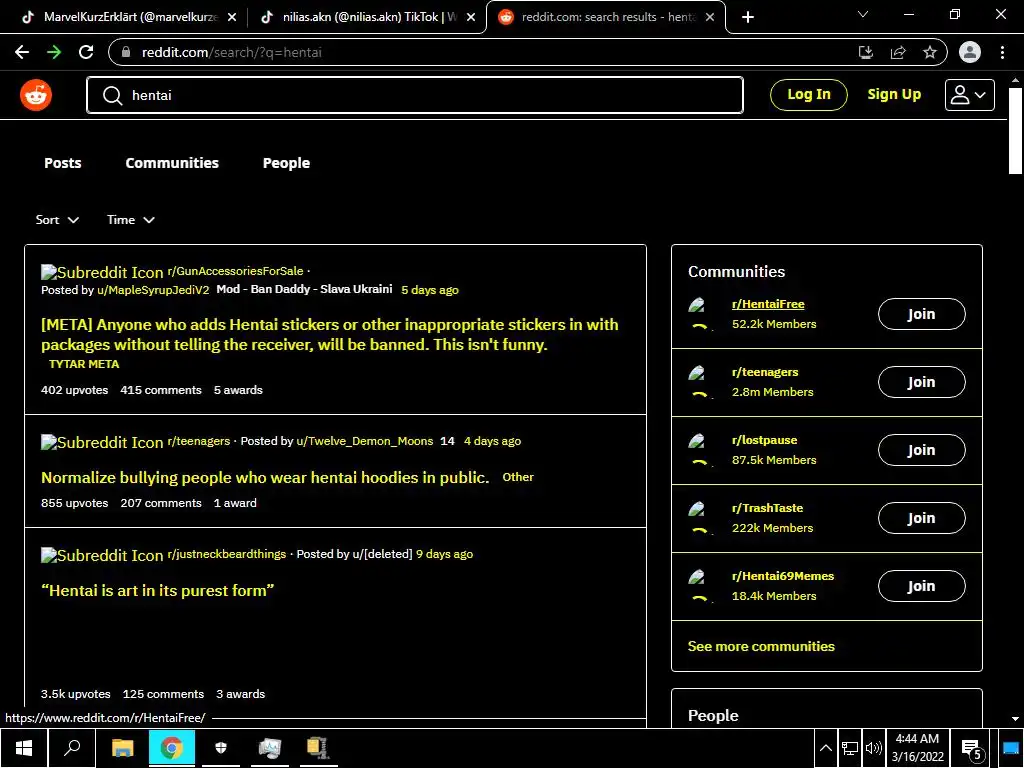Open File Explorer from the taskbar

(x=122, y=748)
